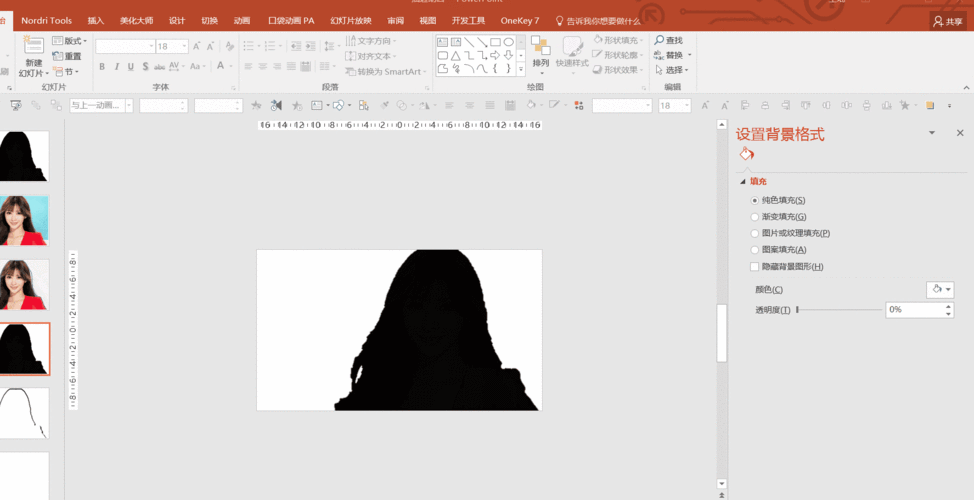Screen dimensions: 974x500
Task: Open the Quick Styles (快速样式) icon
Action: coord(572,48)
